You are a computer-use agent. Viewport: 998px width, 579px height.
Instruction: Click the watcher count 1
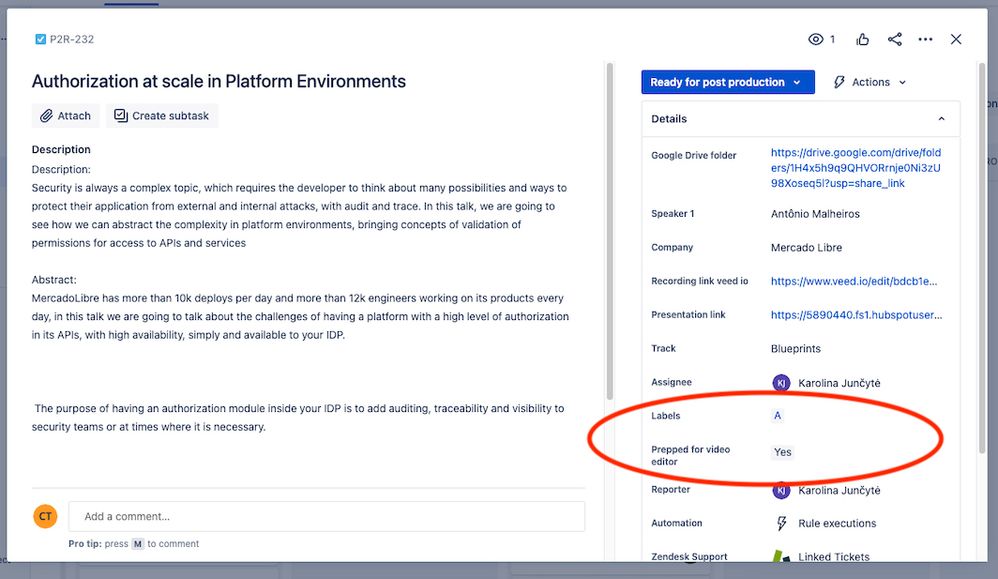coord(832,39)
